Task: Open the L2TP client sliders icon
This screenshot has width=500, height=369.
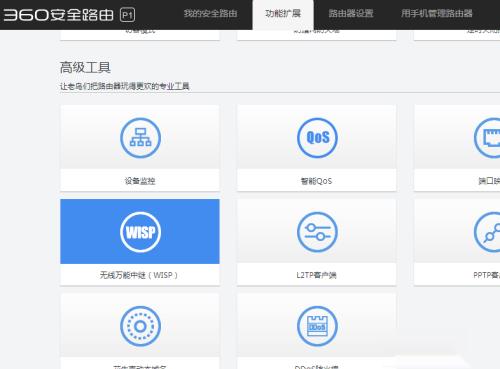Action: 317,232
